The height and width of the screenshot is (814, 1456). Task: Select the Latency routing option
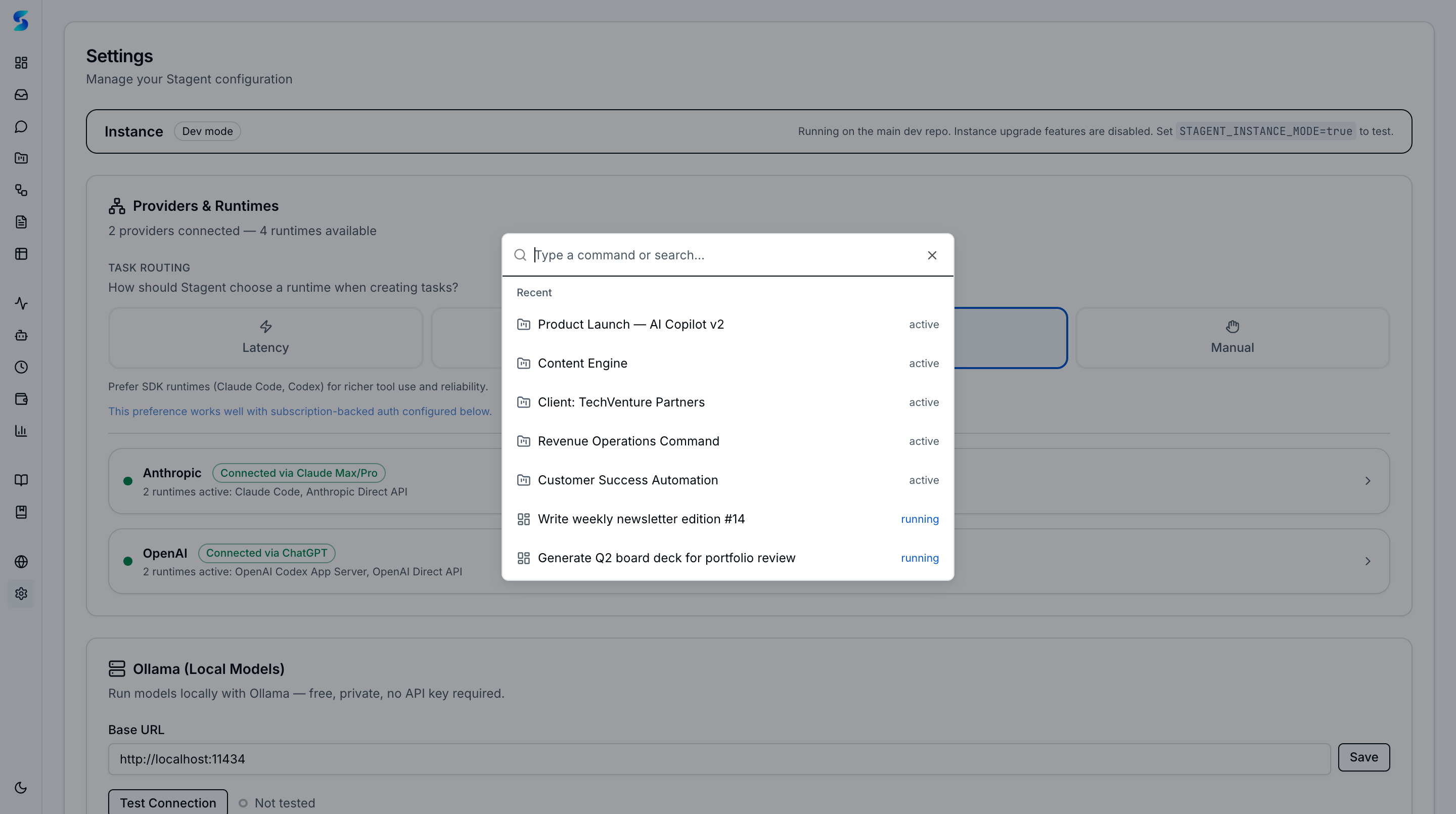pos(265,338)
